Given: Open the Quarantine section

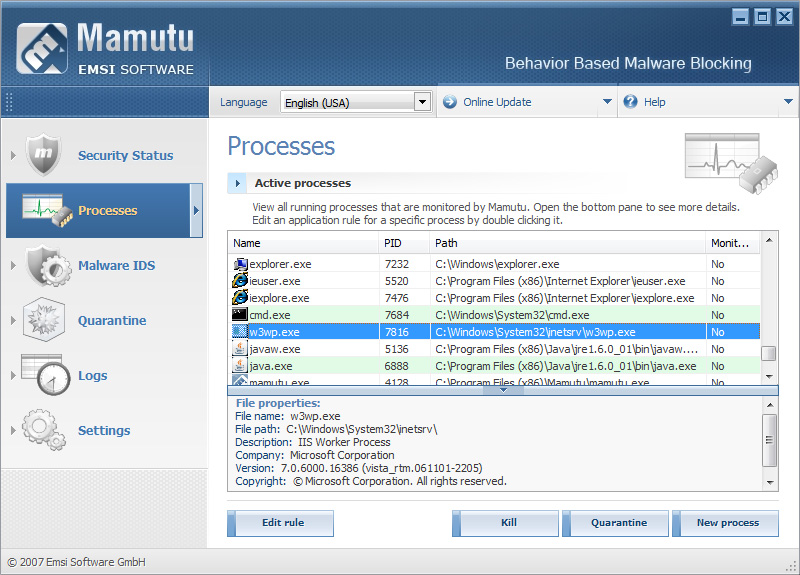Looking at the screenshot, I should pyautogui.click(x=112, y=320).
